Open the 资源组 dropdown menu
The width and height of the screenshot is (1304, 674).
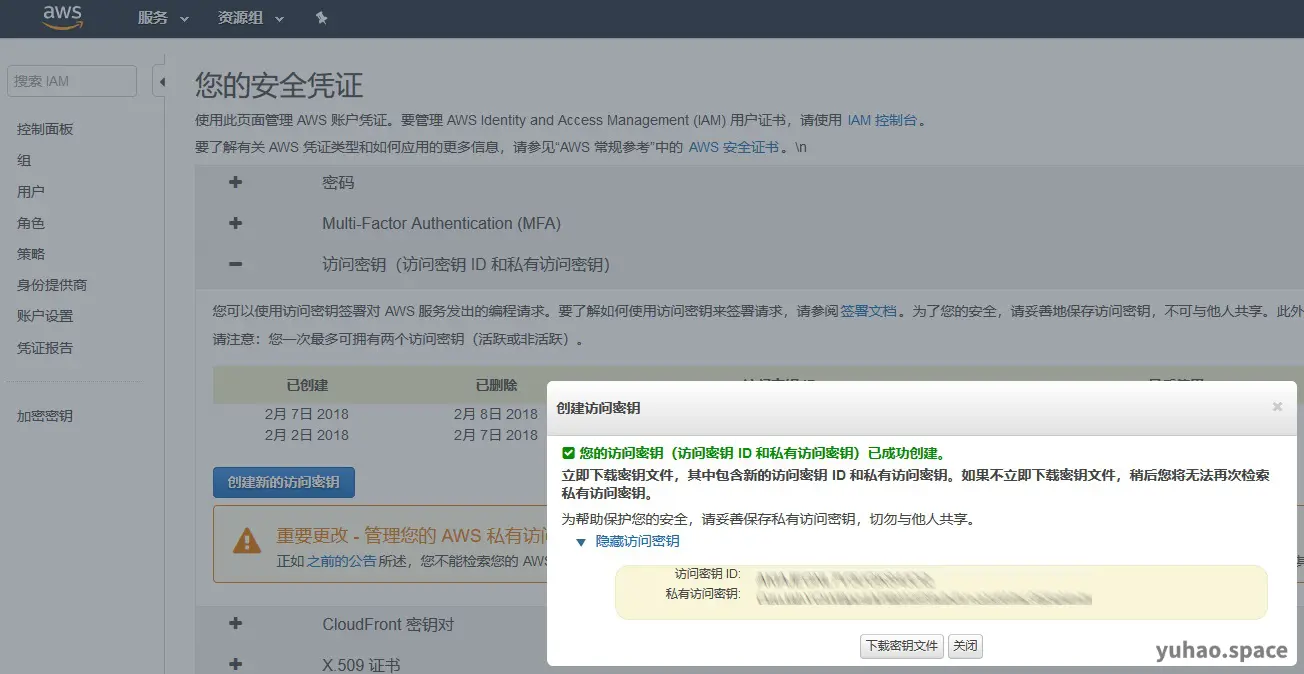click(240, 17)
